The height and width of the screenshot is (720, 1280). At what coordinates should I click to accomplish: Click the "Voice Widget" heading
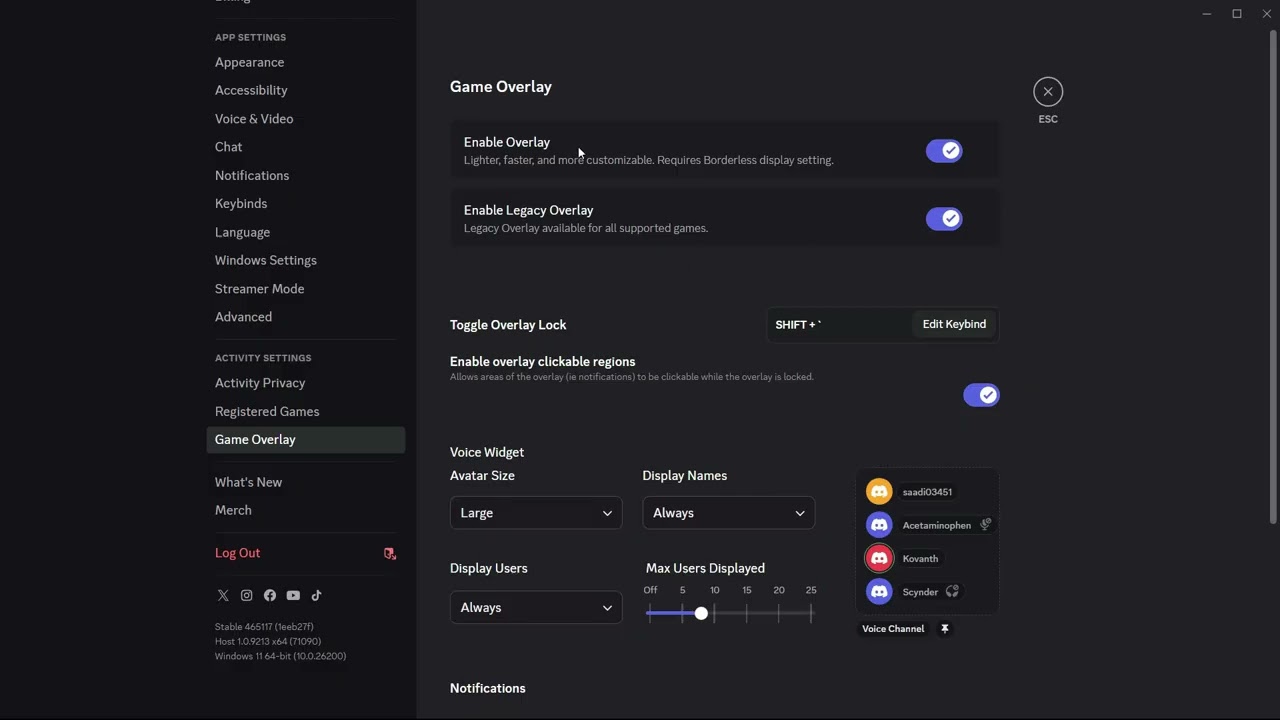487,453
